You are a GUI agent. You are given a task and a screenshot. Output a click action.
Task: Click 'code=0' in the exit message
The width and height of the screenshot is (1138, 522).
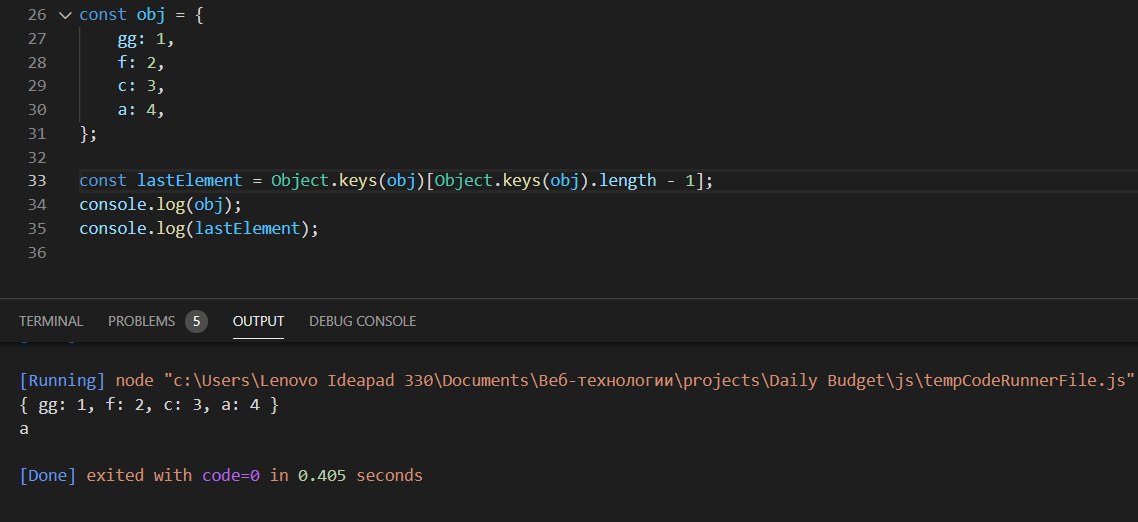tap(231, 476)
